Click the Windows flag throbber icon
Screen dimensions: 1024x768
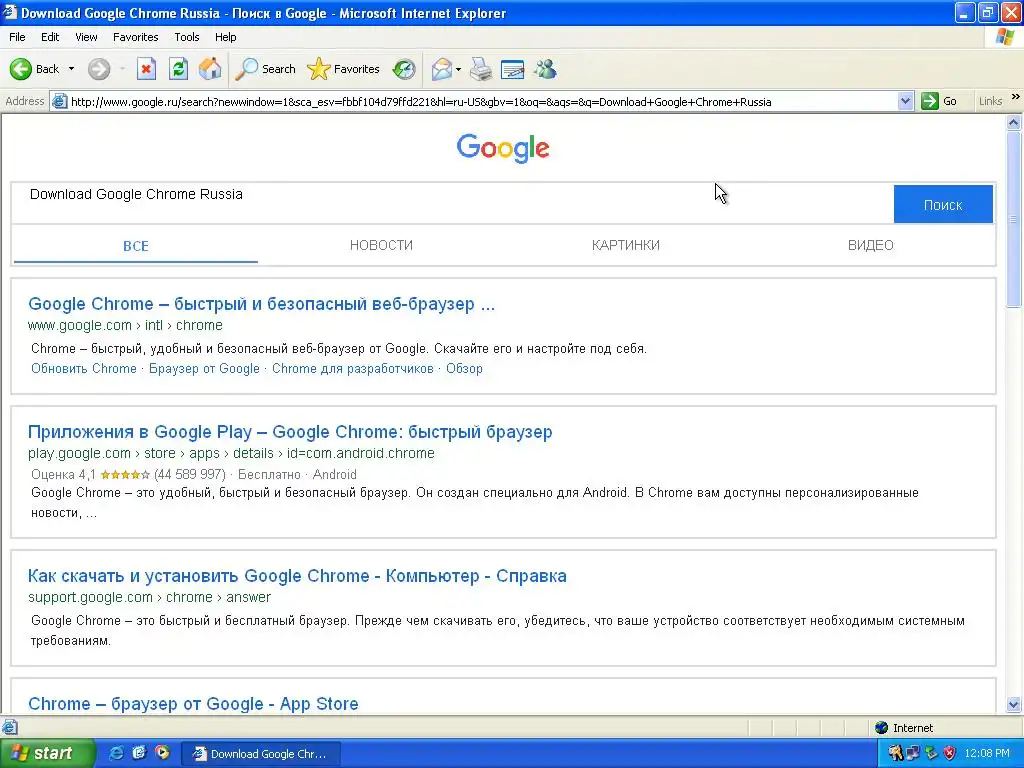[x=1004, y=37]
